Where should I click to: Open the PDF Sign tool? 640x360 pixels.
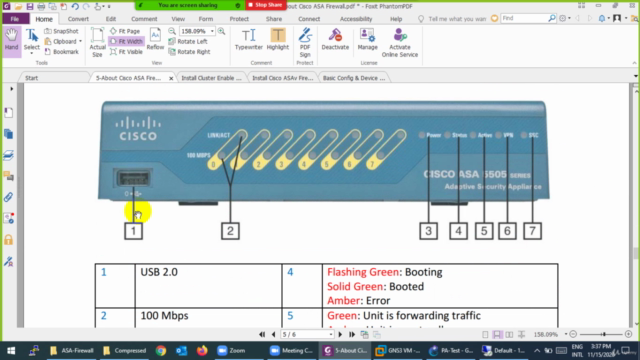point(305,42)
